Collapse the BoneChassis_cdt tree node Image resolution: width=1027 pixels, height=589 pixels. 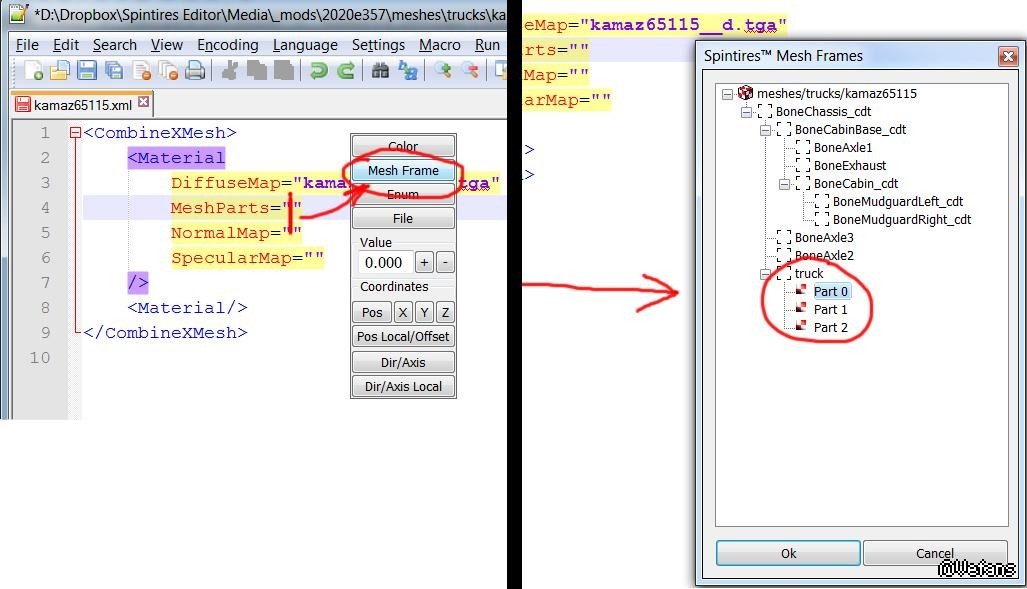click(746, 112)
